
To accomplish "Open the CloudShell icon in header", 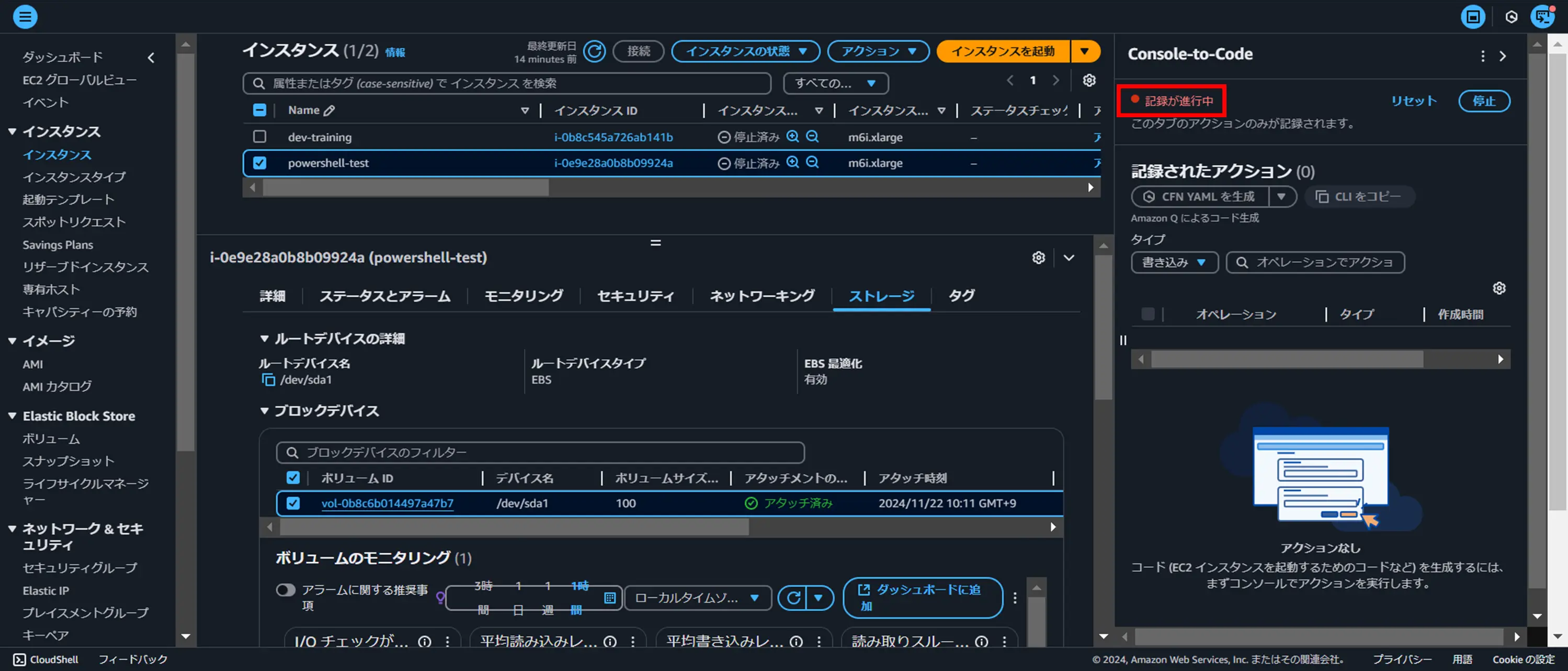I will point(1472,16).
